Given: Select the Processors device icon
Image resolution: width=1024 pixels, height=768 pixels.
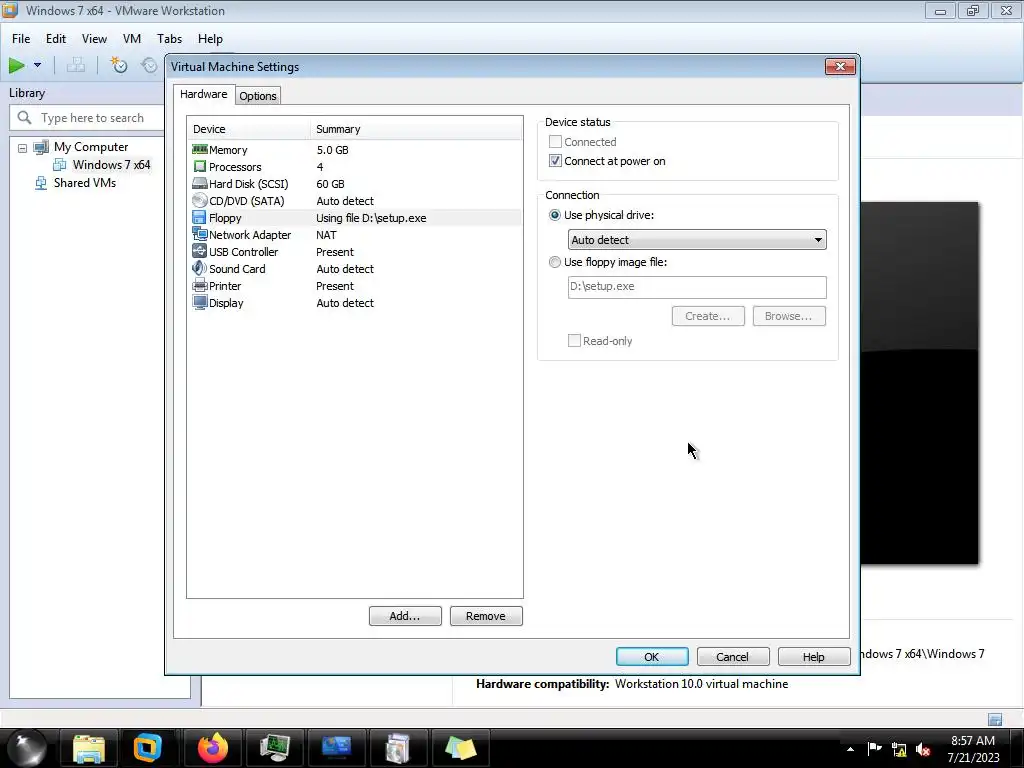Looking at the screenshot, I should tap(200, 167).
